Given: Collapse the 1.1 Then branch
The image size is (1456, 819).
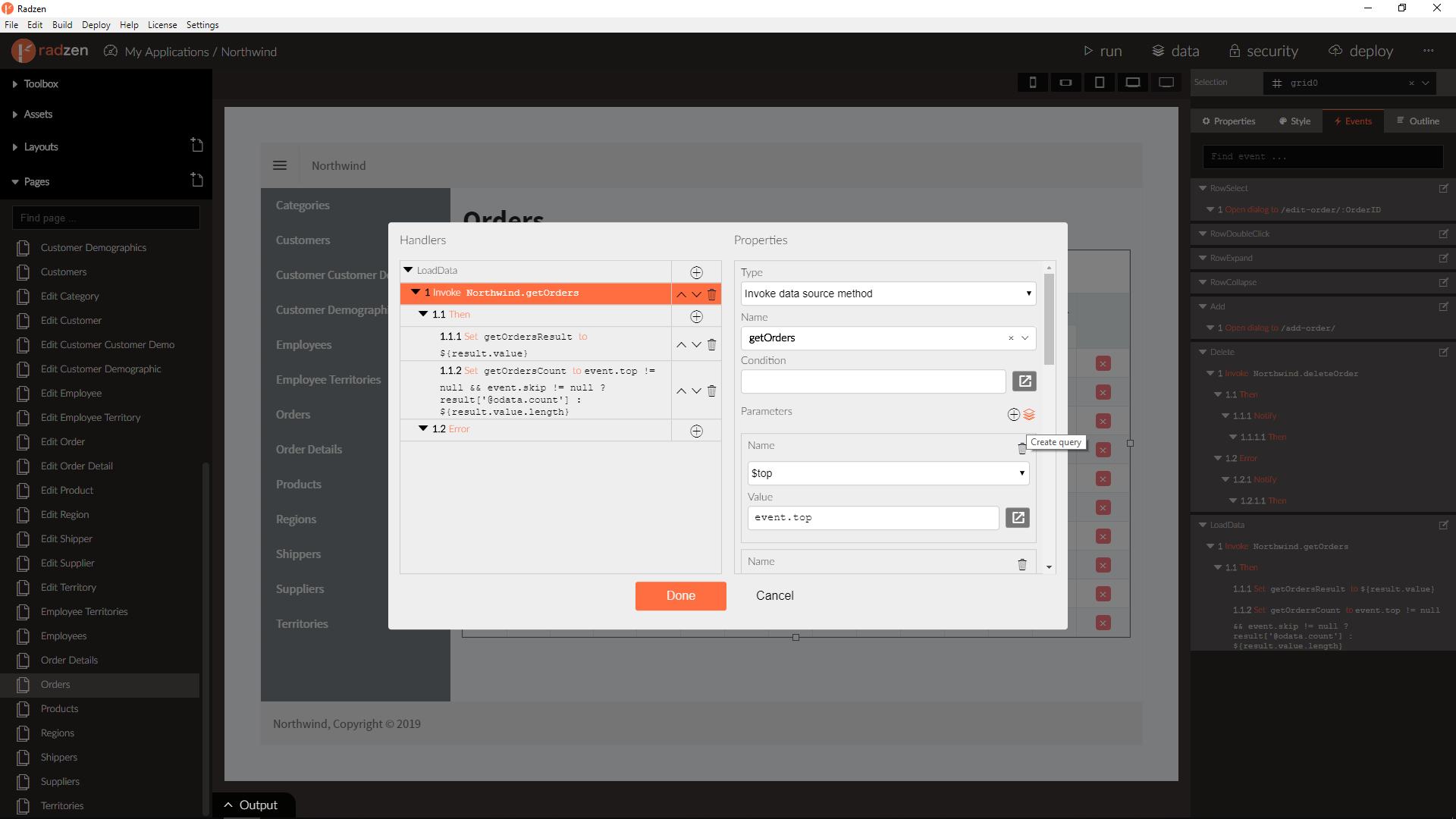Looking at the screenshot, I should click(423, 314).
